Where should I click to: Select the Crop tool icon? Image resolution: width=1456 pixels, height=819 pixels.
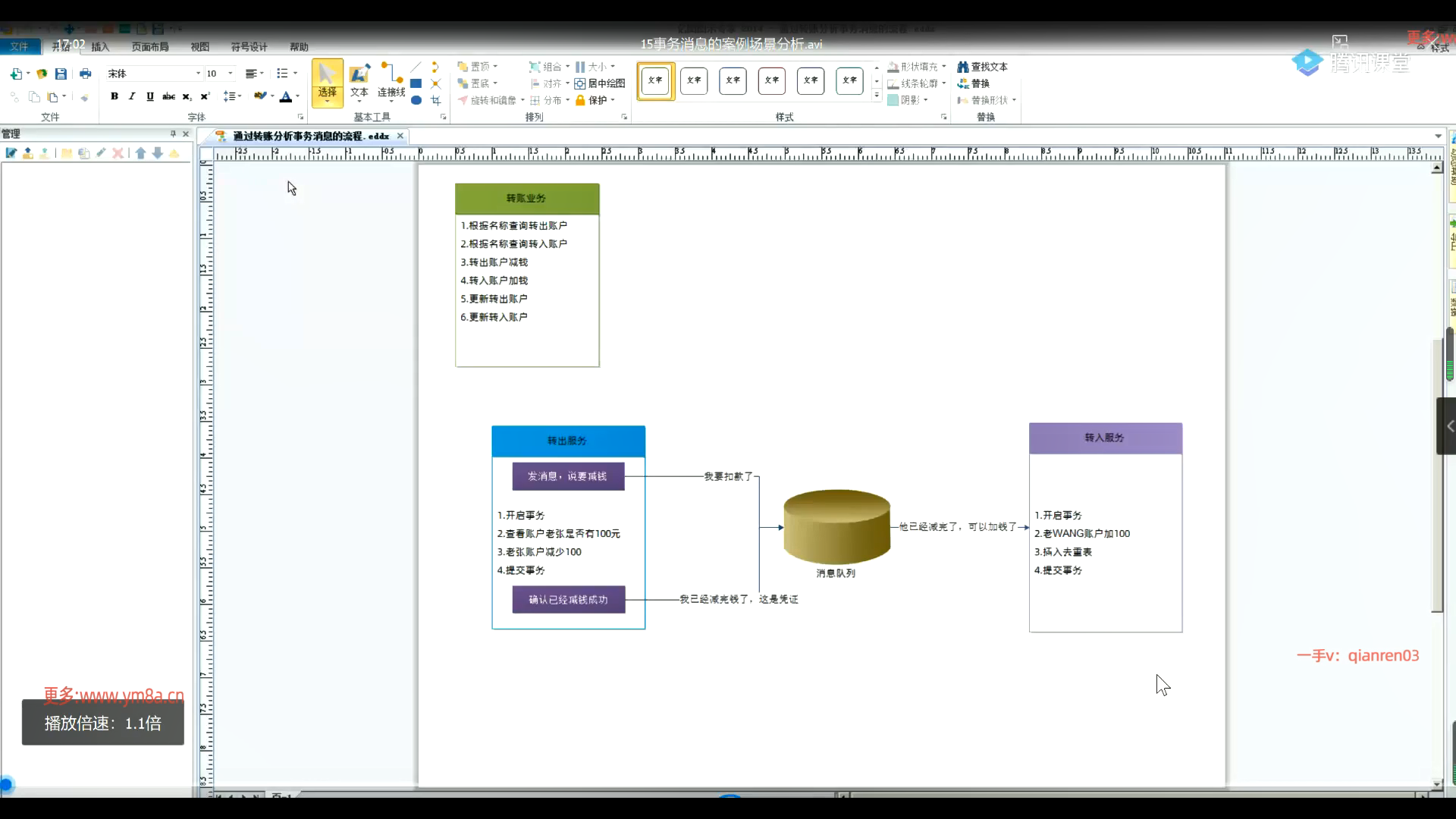[x=436, y=100]
